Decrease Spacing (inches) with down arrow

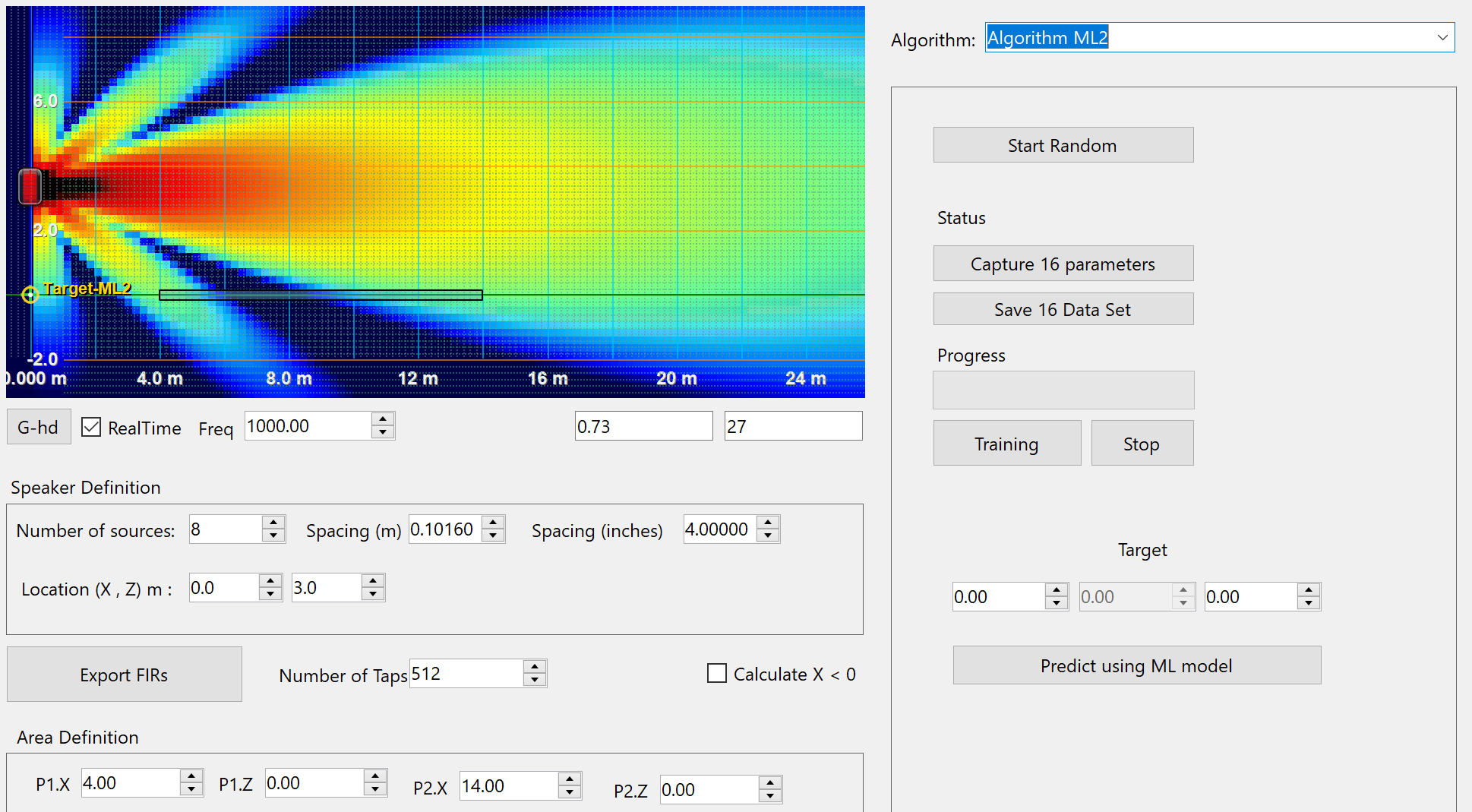[769, 536]
